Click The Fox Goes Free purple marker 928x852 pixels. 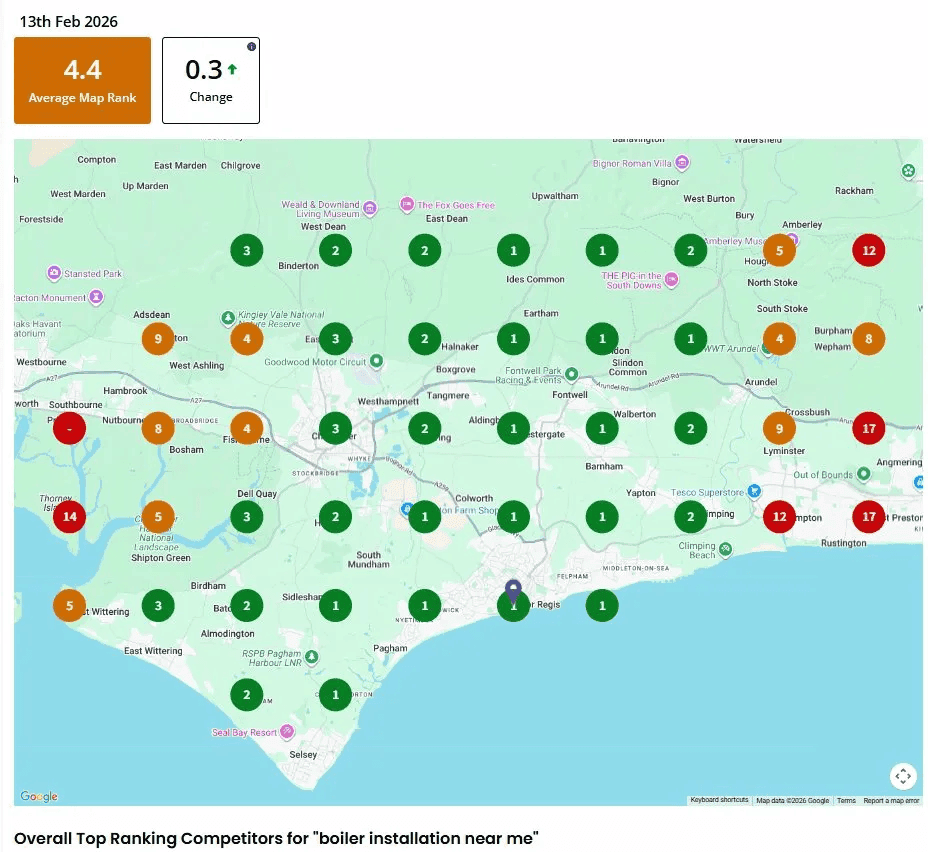(407, 205)
